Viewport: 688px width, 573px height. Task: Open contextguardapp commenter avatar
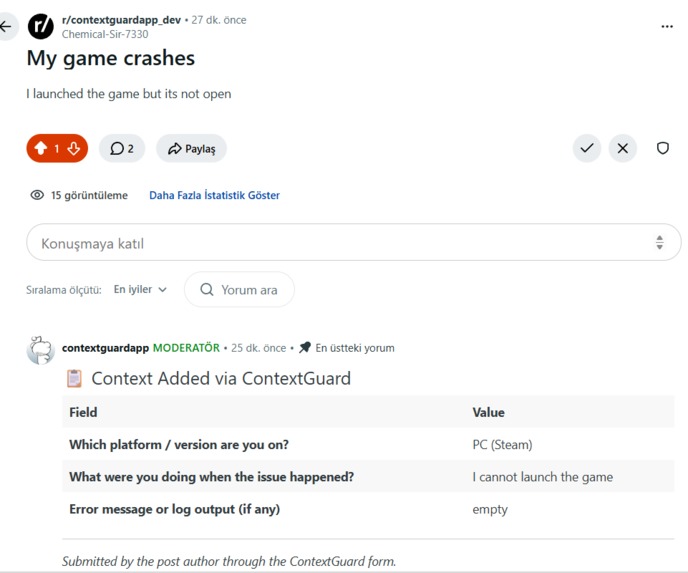coord(40,350)
